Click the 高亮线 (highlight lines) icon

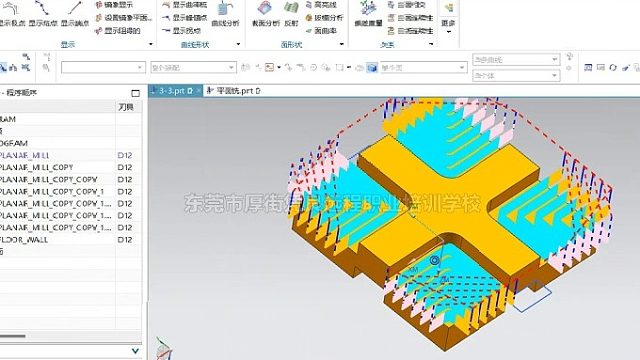tap(309, 5)
